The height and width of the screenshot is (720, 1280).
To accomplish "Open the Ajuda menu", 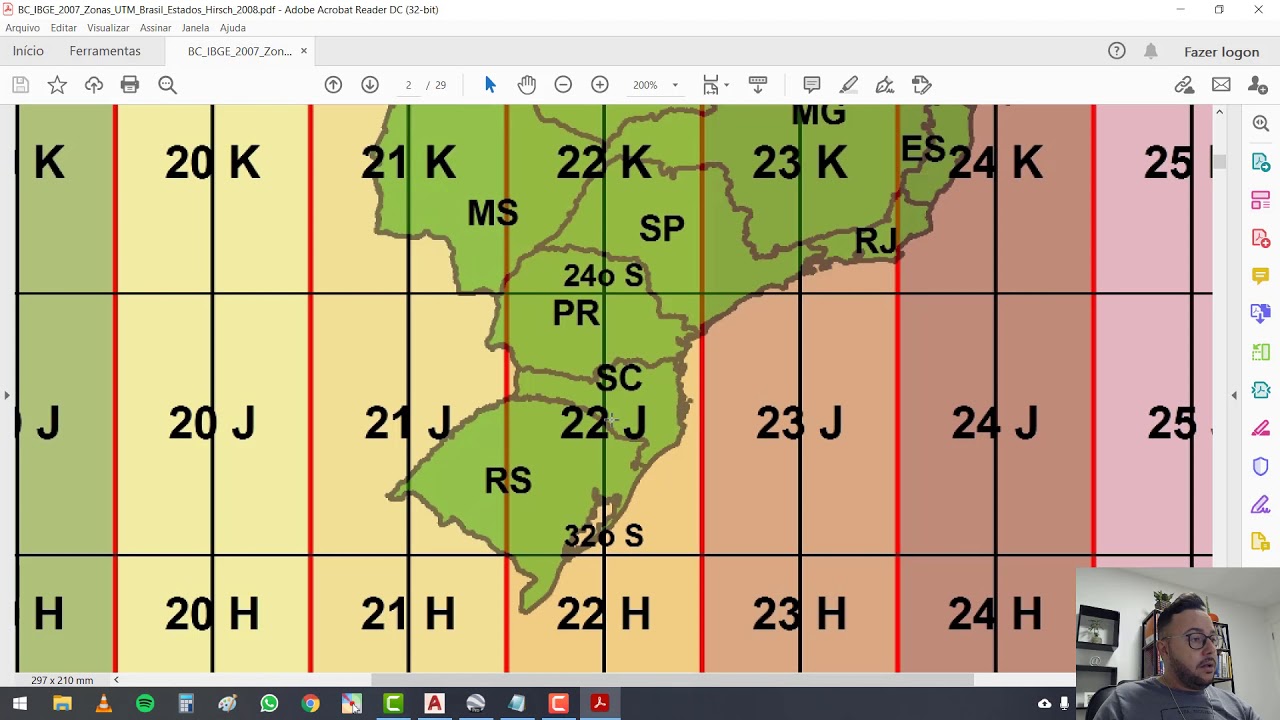I will tap(233, 28).
